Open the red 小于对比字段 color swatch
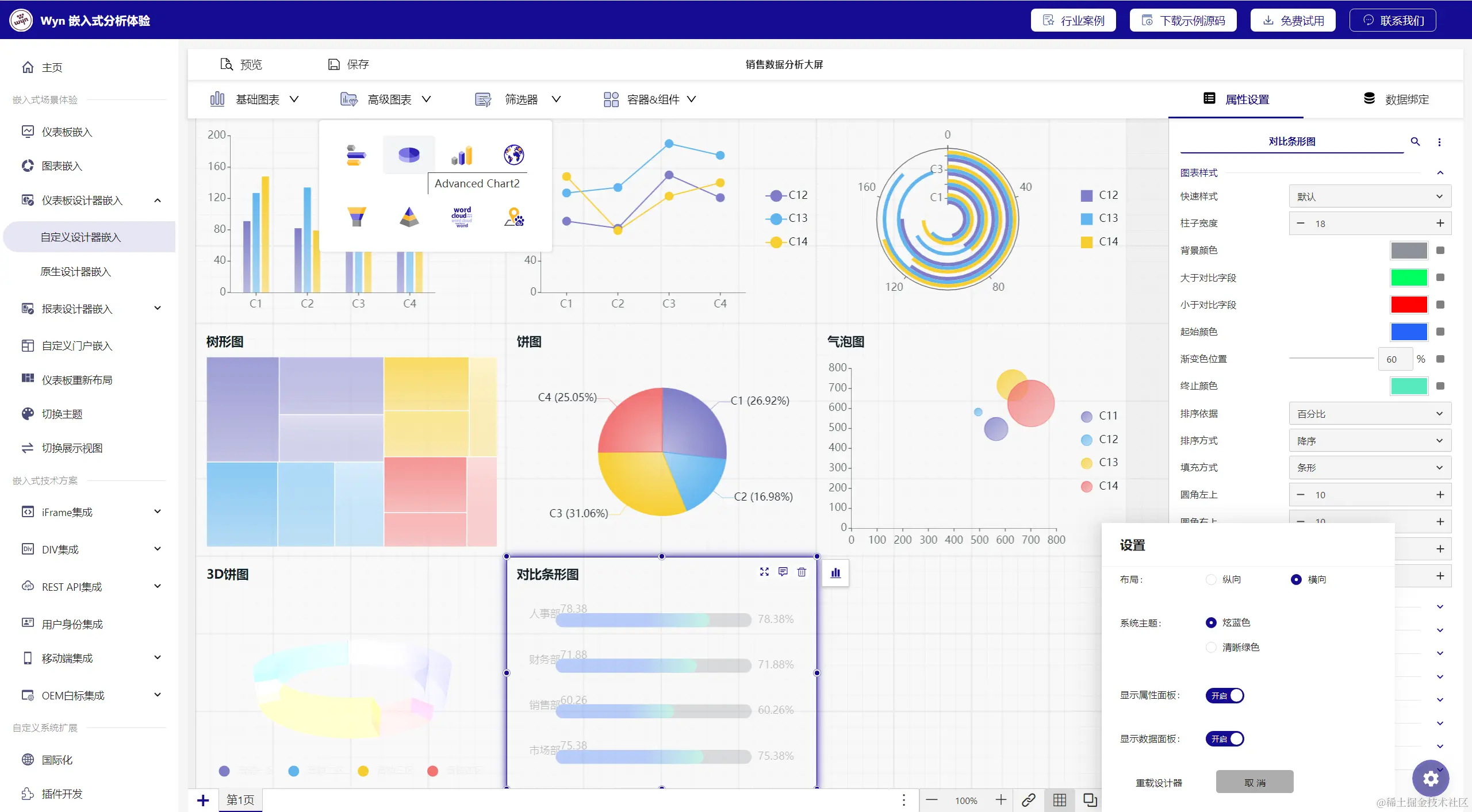Image resolution: width=1472 pixels, height=812 pixels. coord(1408,305)
